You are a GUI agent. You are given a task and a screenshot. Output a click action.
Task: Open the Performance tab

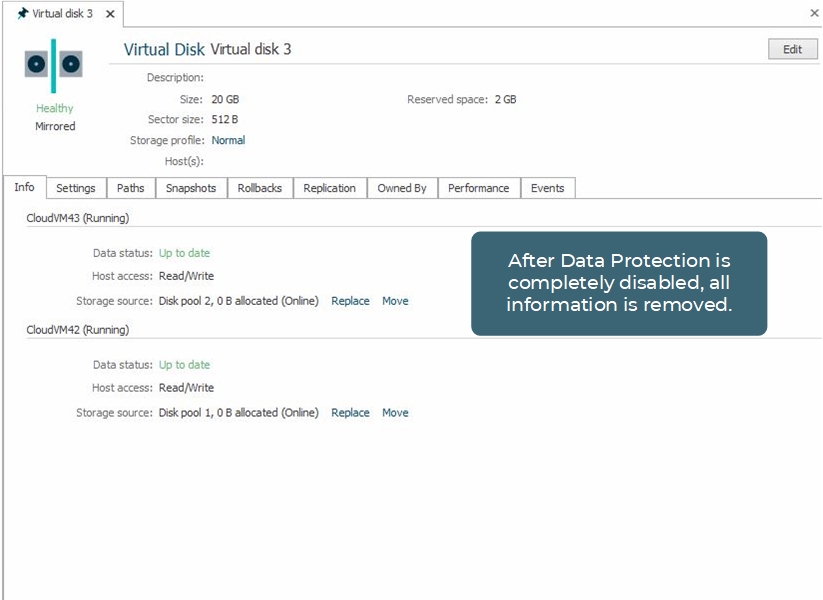(x=478, y=188)
